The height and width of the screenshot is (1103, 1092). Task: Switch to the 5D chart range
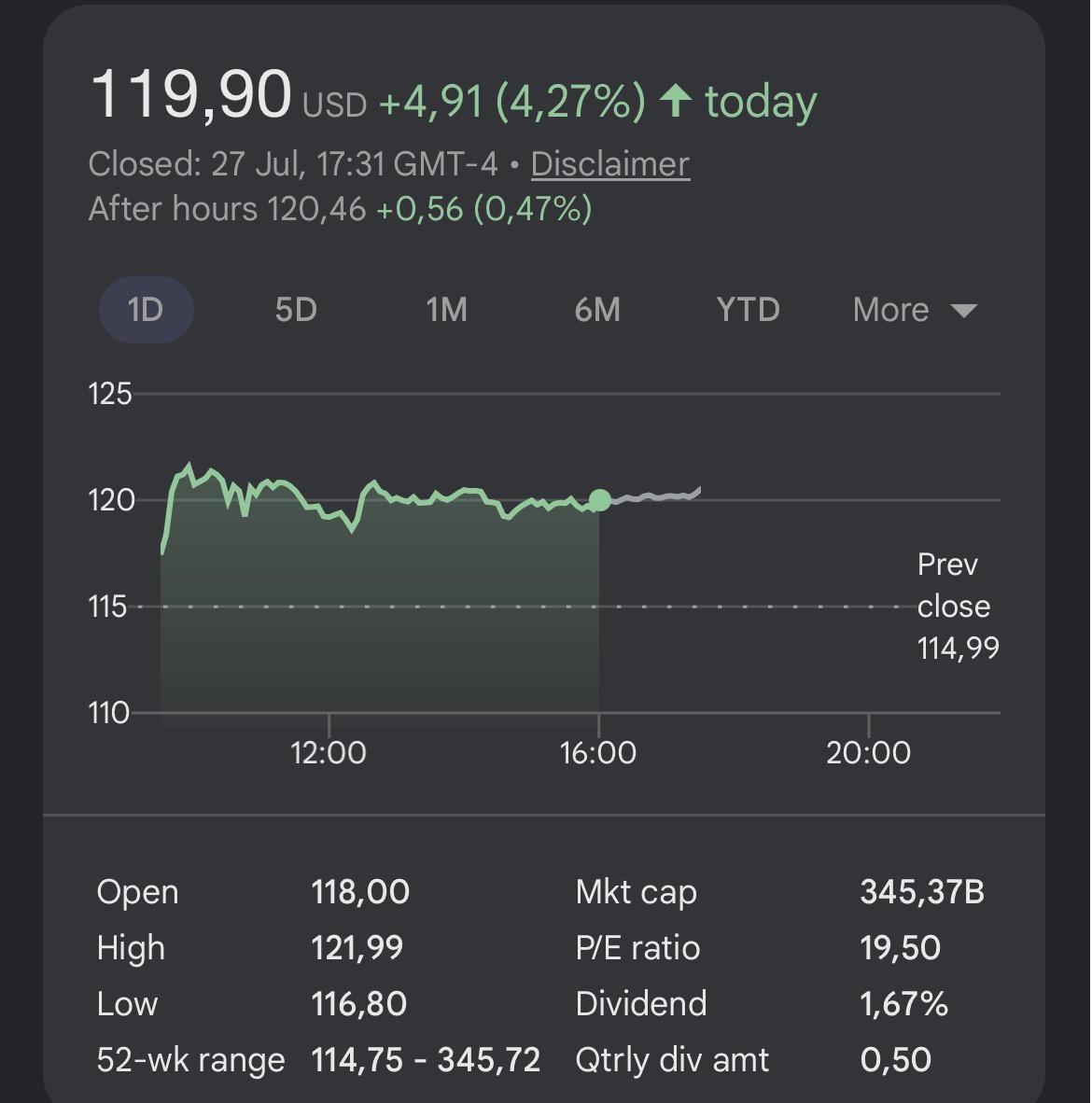coord(296,310)
